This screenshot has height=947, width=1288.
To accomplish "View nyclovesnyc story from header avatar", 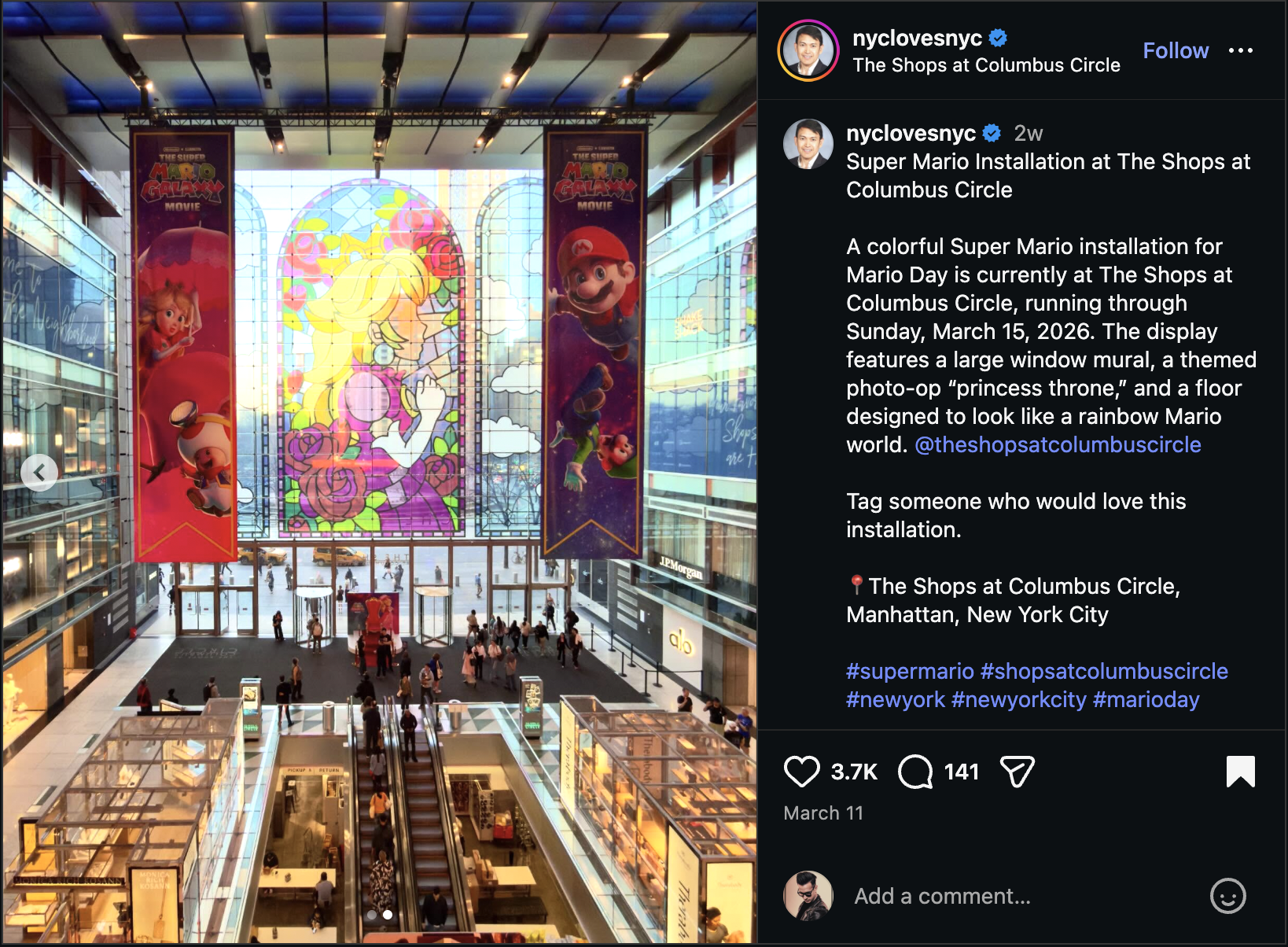I will coord(808,50).
